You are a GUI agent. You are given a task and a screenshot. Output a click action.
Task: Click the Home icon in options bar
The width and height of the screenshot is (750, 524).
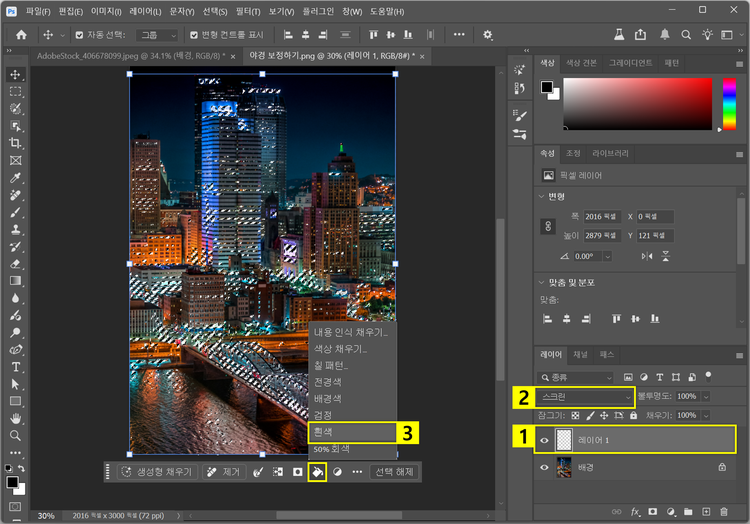21,34
